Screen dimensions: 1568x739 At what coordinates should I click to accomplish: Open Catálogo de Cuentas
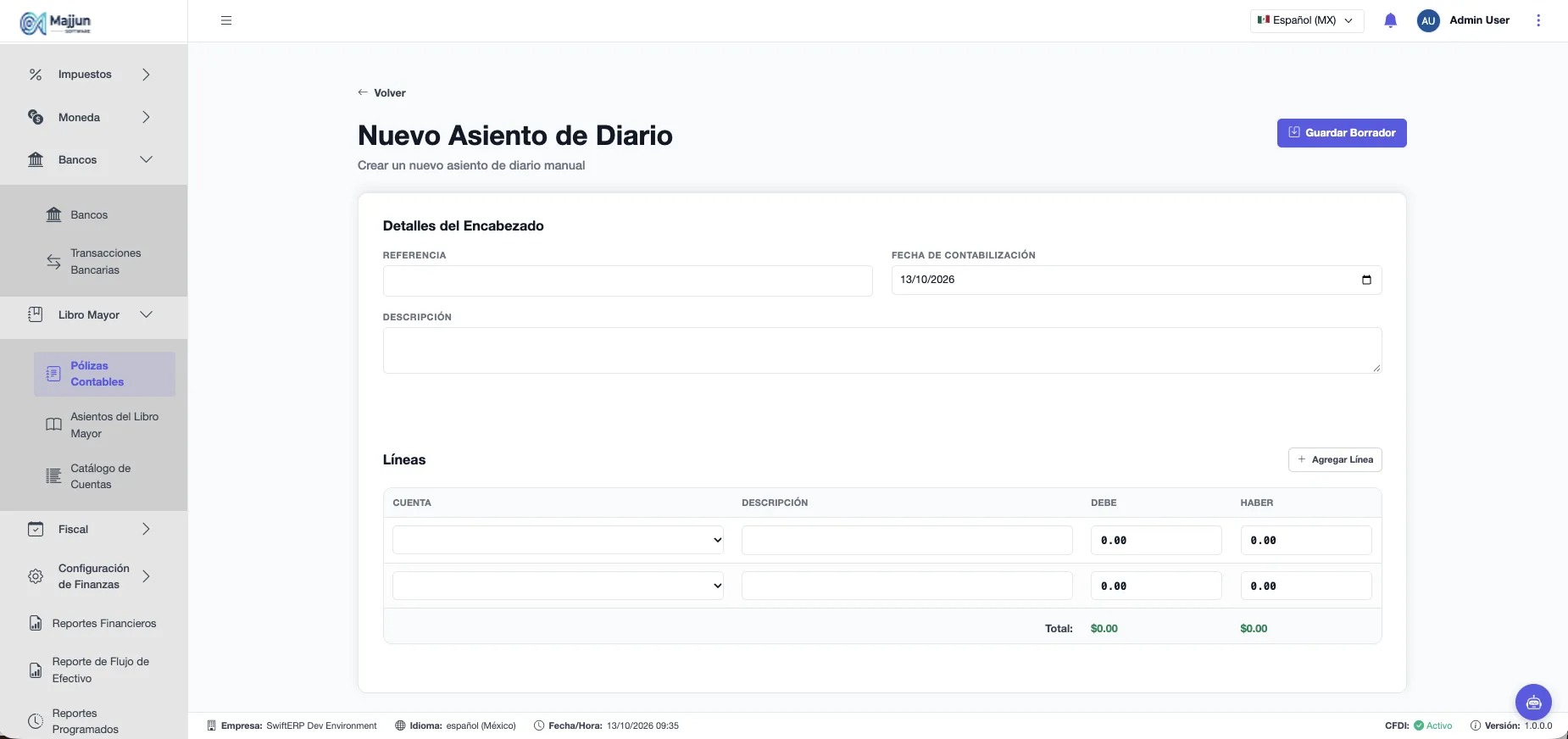(x=105, y=476)
